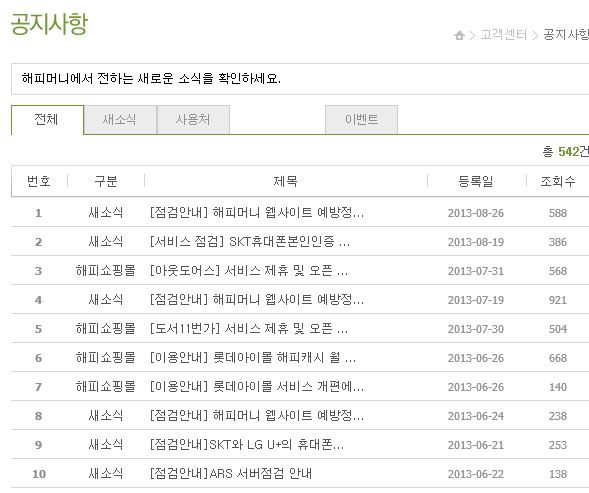The height and width of the screenshot is (493, 589).
Task: Click view count 588
Action: tap(558, 213)
